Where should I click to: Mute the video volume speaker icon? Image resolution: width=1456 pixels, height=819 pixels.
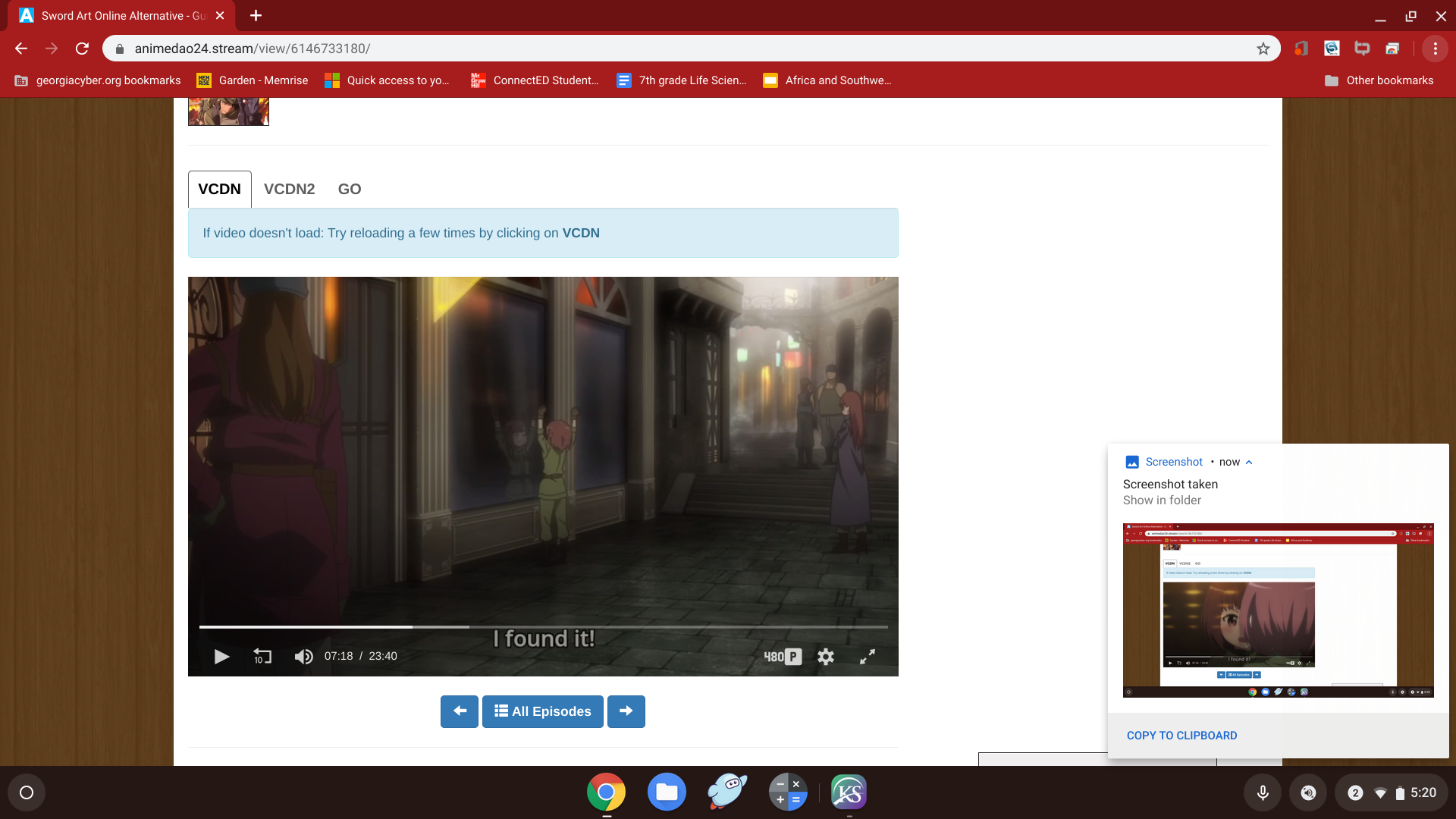pyautogui.click(x=304, y=657)
